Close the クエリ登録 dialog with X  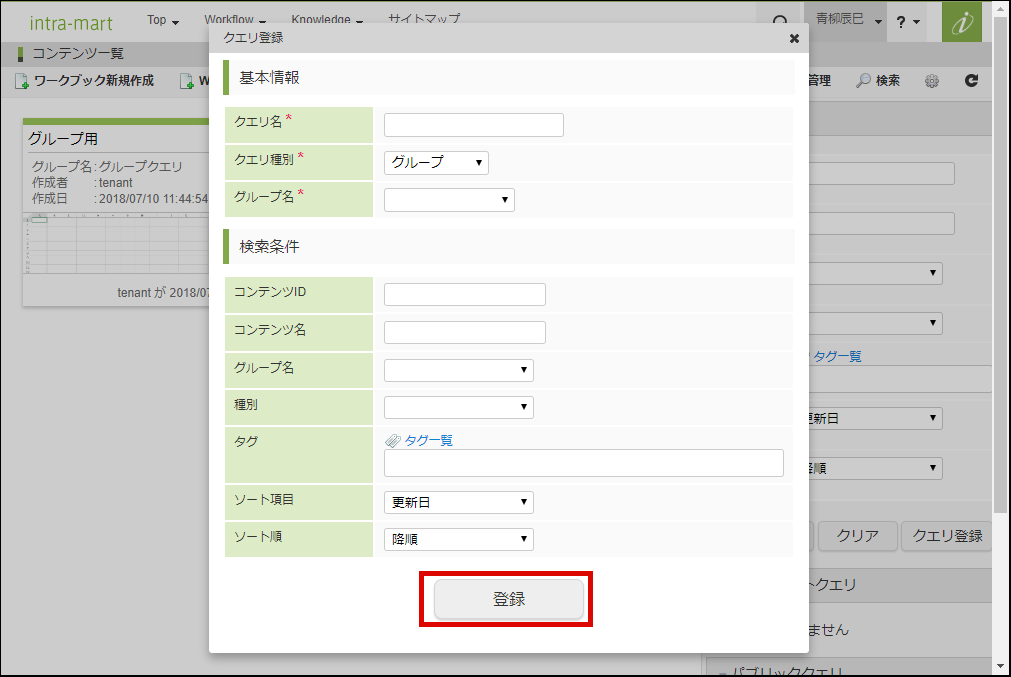point(794,39)
